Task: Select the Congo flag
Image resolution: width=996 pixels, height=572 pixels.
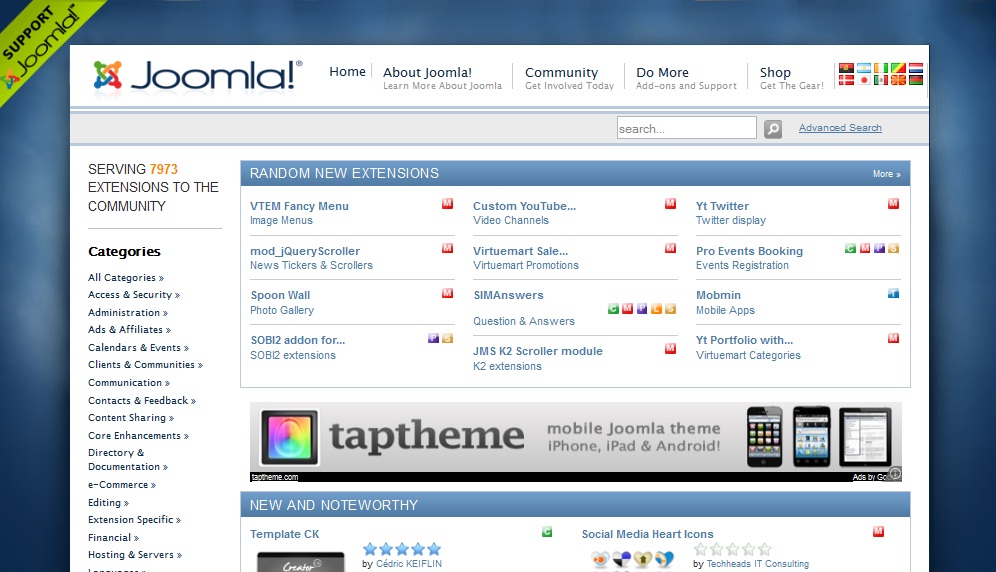Action: click(898, 68)
